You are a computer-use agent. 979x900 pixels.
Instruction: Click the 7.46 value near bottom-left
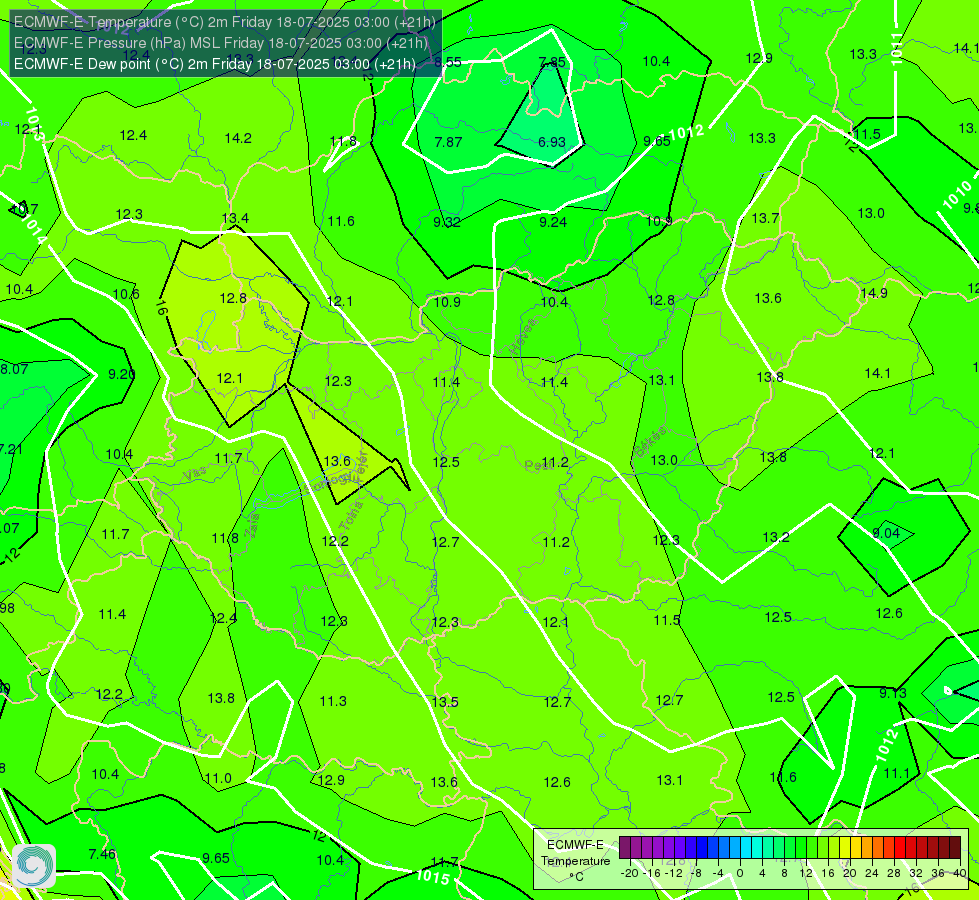[102, 854]
